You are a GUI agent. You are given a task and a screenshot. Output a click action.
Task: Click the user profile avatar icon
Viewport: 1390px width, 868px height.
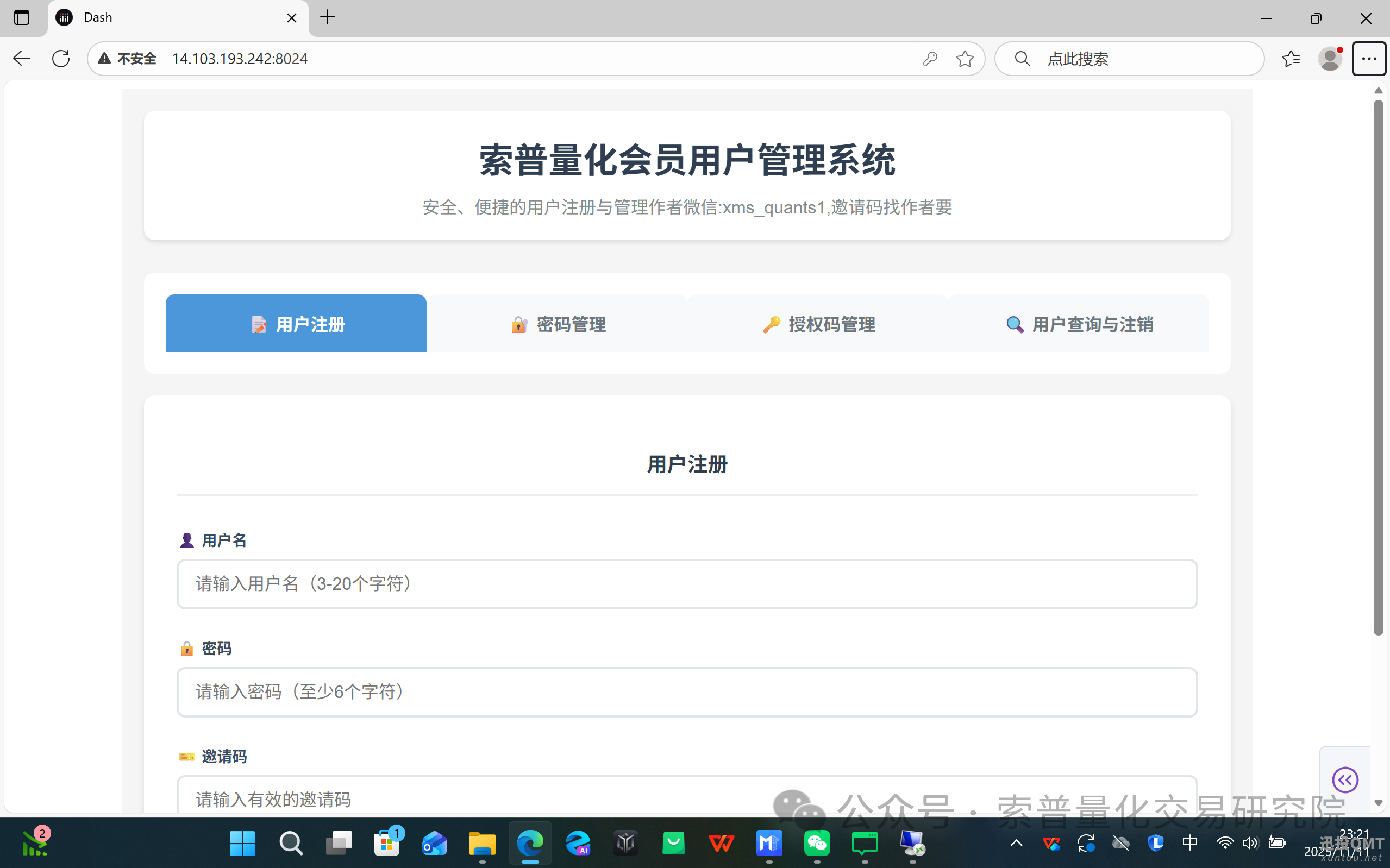(1330, 59)
